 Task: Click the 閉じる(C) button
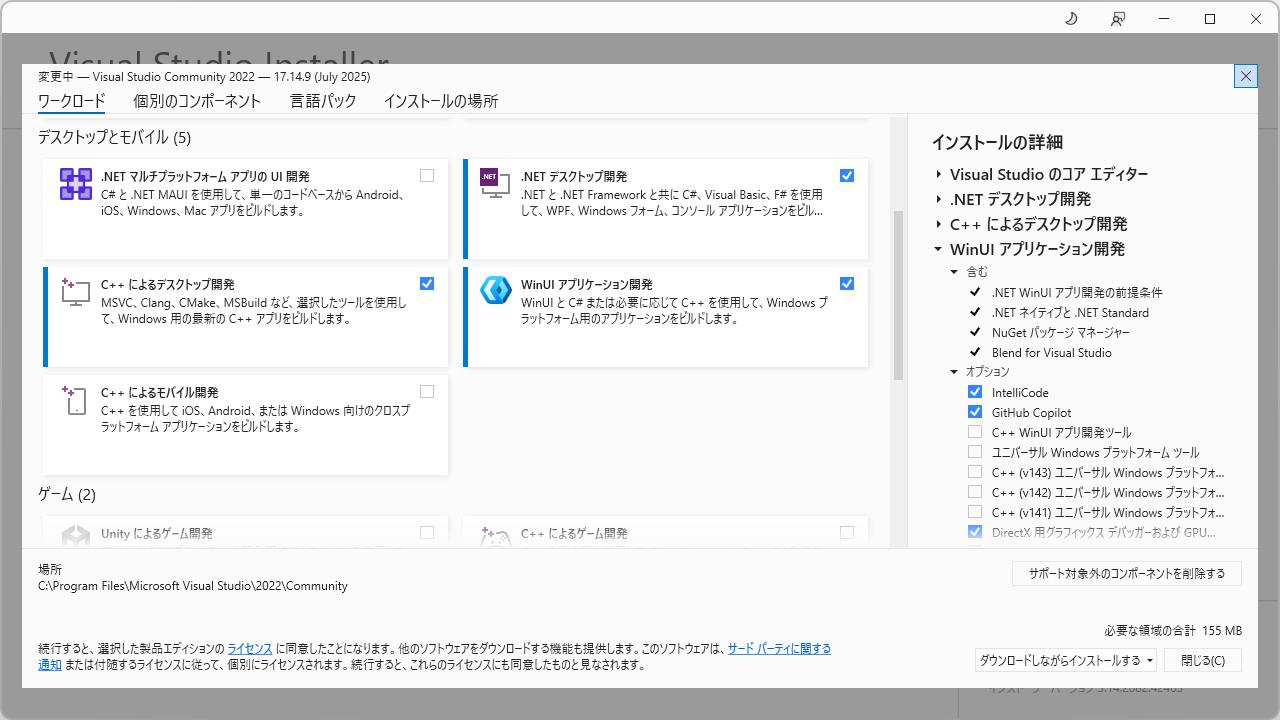[1203, 660]
